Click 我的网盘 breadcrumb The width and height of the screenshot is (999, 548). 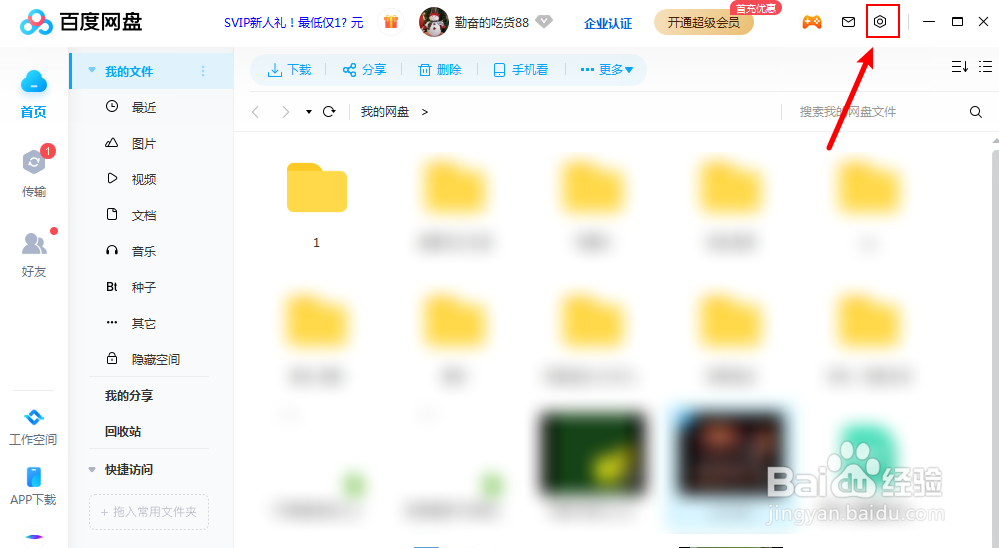(385, 112)
